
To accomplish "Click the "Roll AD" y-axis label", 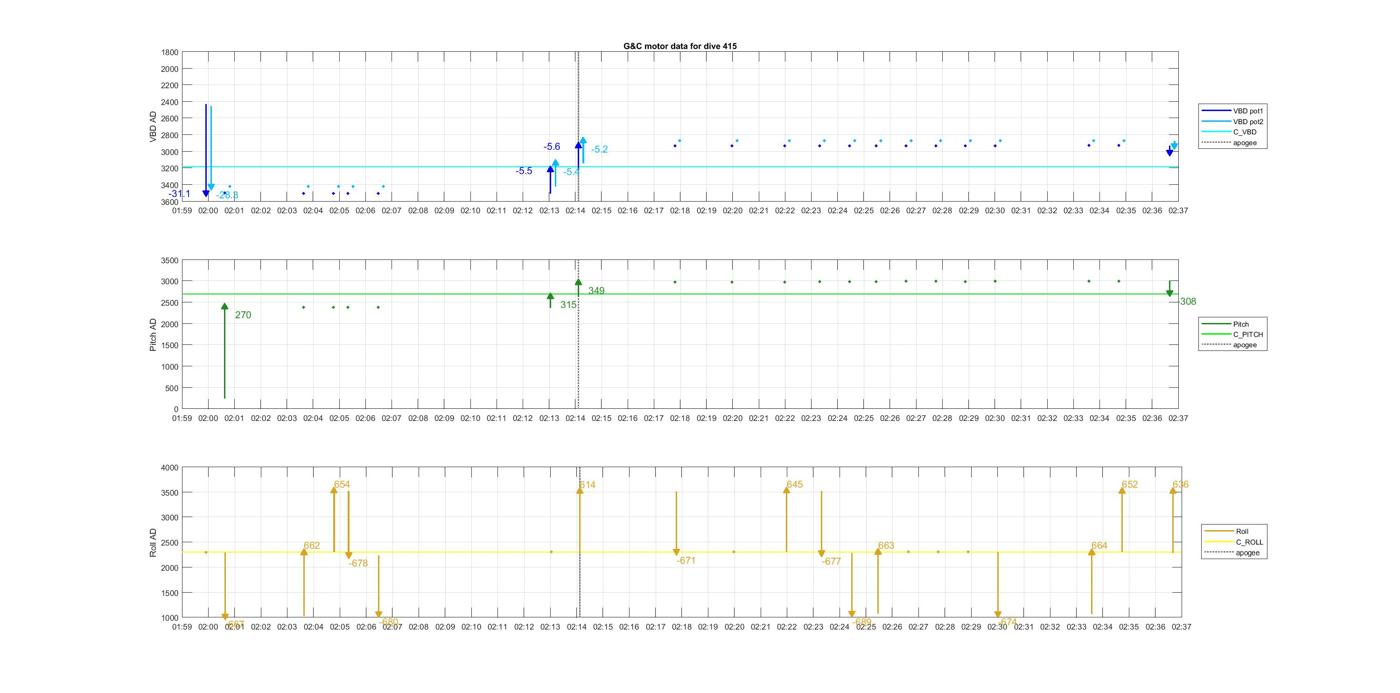I will (154, 543).
